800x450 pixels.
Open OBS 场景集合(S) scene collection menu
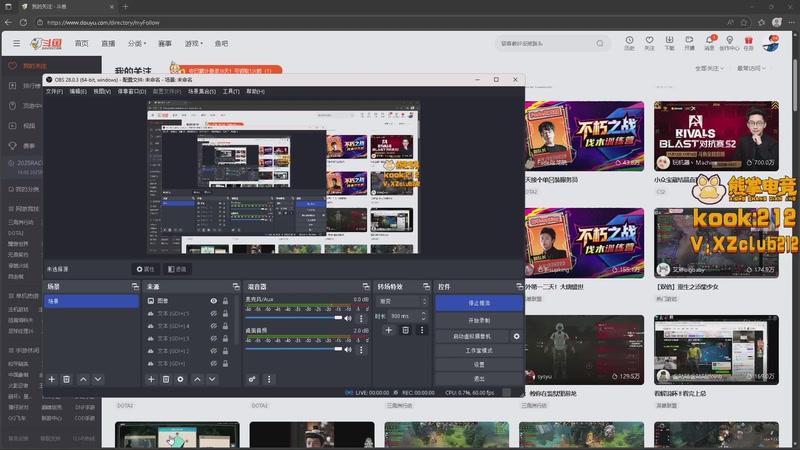[x=202, y=91]
